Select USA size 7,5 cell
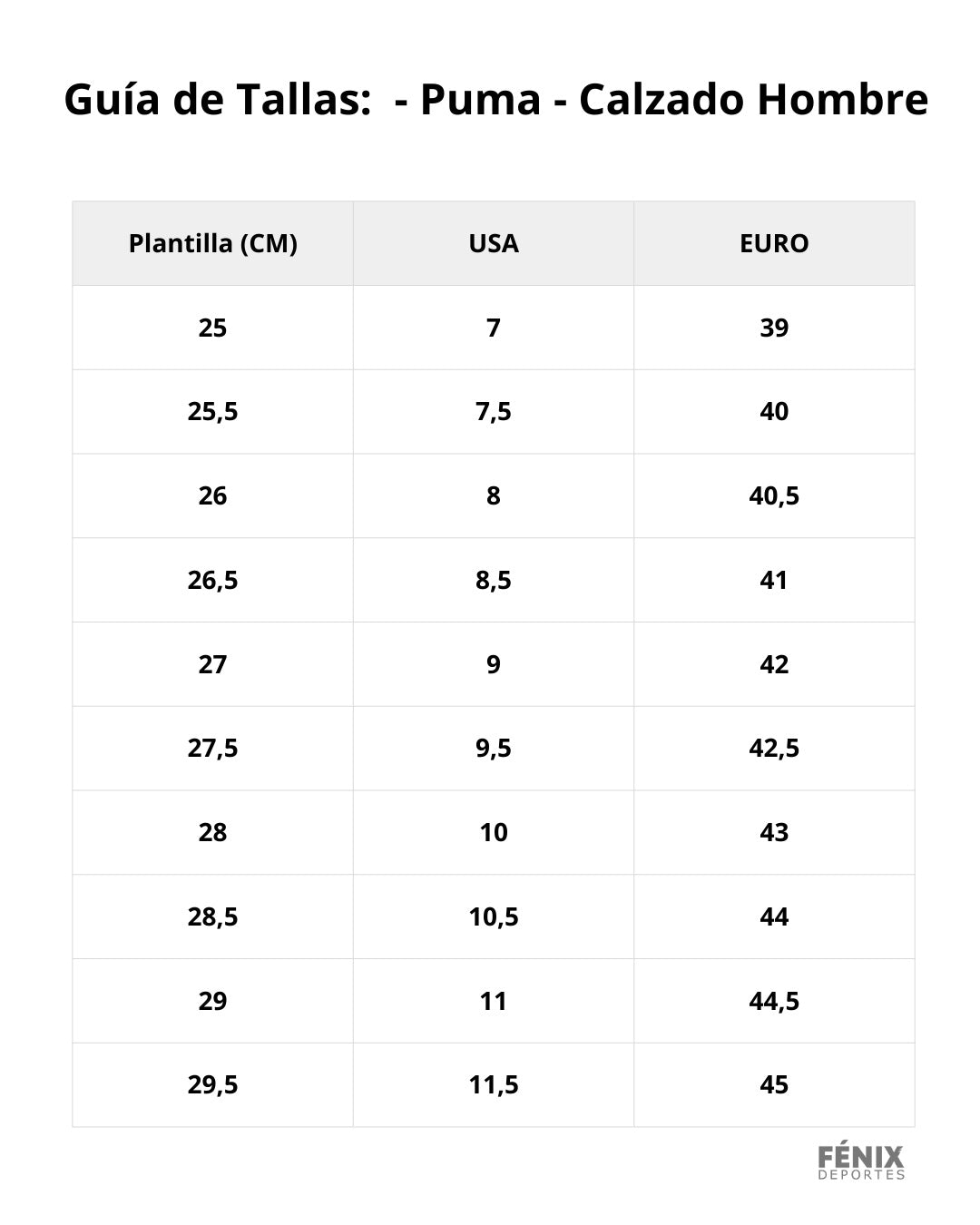The height and width of the screenshot is (1225, 980). [x=494, y=412]
